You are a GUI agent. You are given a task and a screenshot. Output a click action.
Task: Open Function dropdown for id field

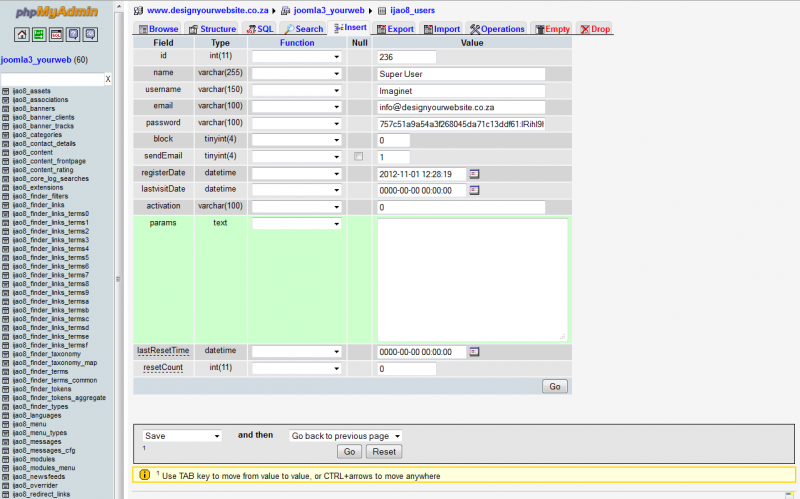(x=296, y=57)
